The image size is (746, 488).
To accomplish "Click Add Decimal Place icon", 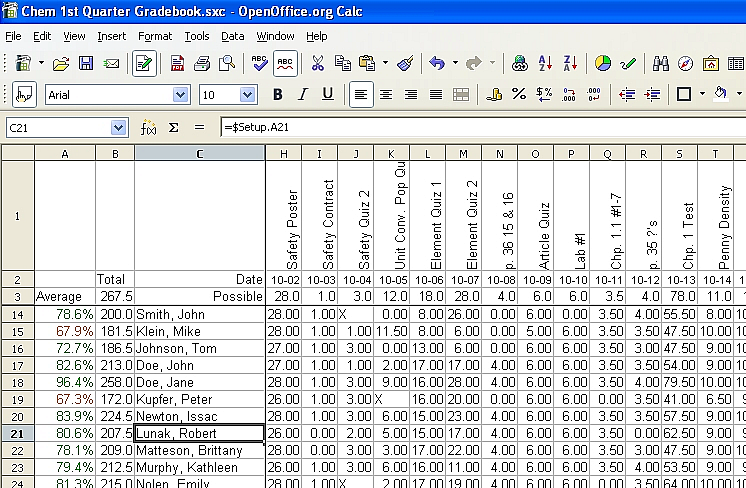I will tap(569, 95).
